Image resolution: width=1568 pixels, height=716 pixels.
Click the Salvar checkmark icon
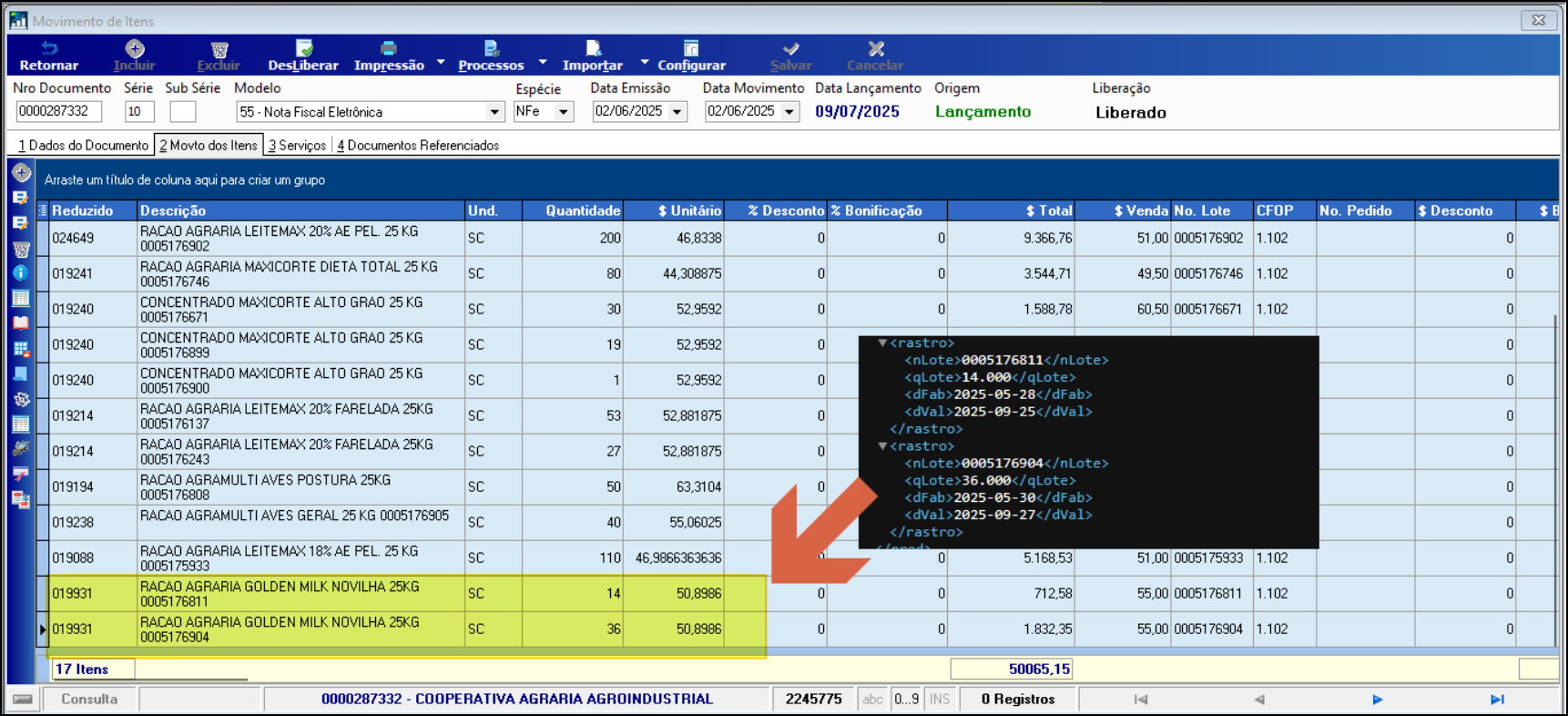(x=791, y=48)
